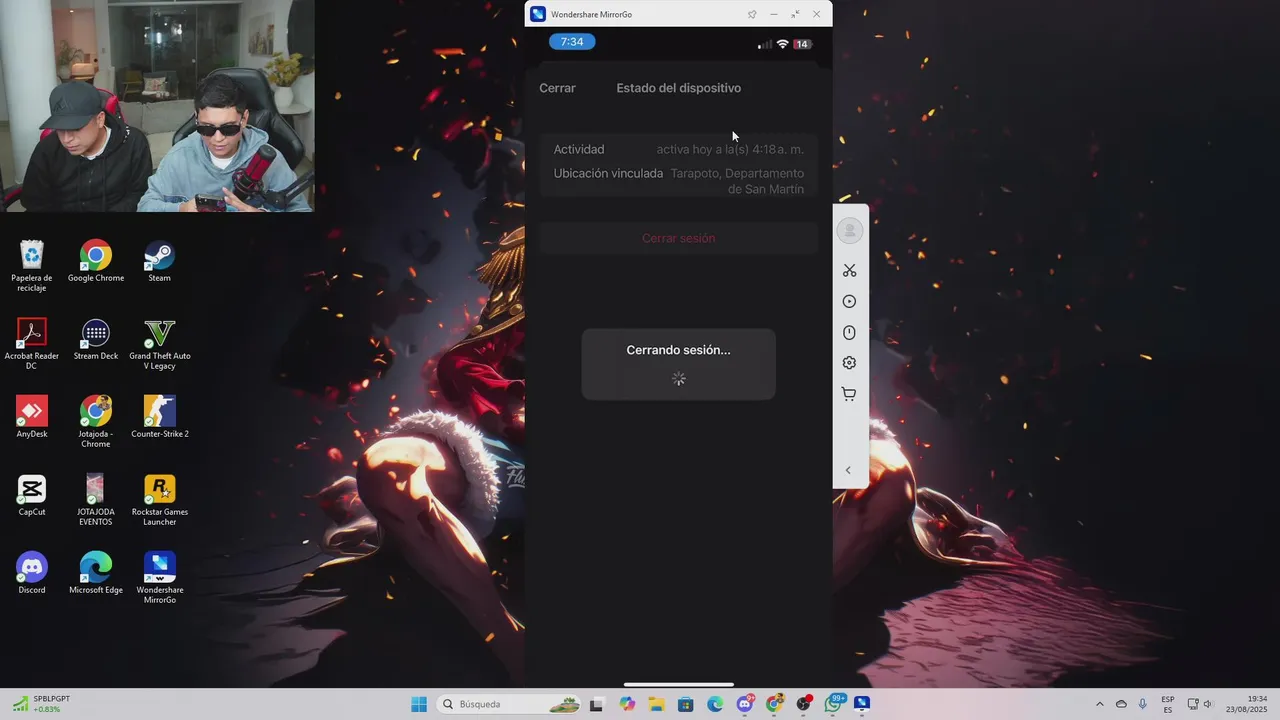Click the MirrorGo compact-mode arrows icon
This screenshot has width=1280, height=720.
click(x=795, y=15)
